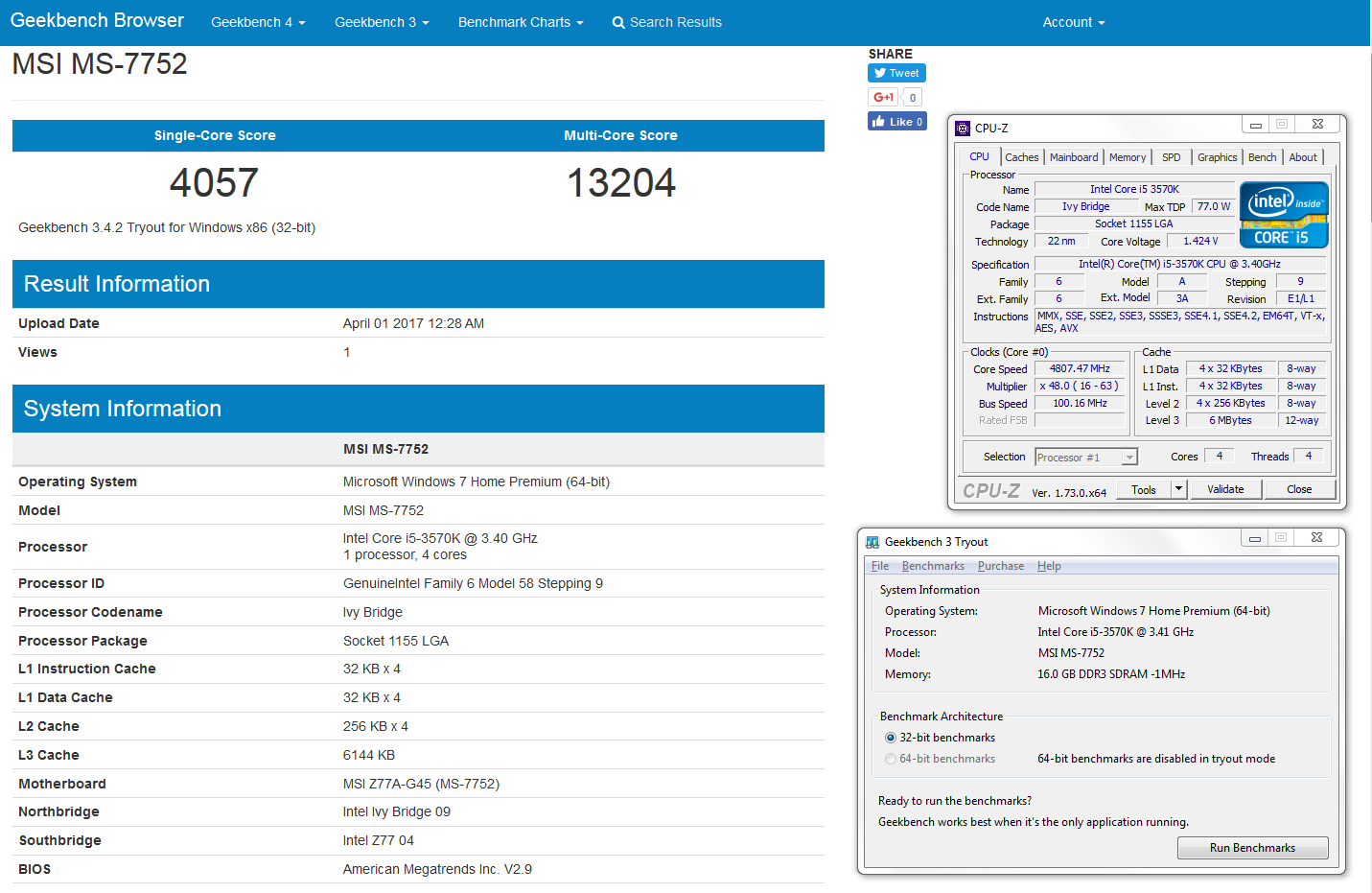
Task: Click the Geekbench 3 Tryout title icon
Action: point(872,542)
